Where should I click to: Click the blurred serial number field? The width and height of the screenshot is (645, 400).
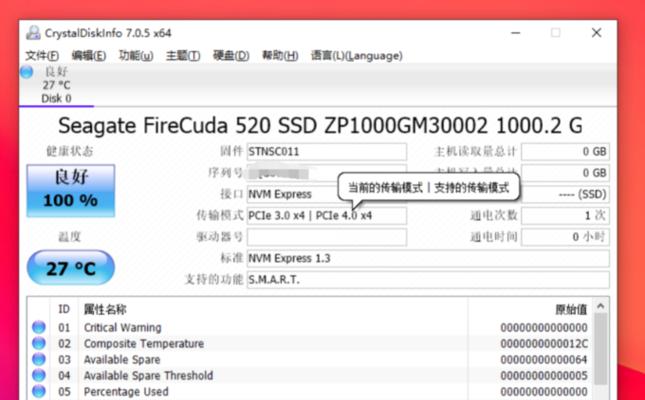(x=327, y=173)
